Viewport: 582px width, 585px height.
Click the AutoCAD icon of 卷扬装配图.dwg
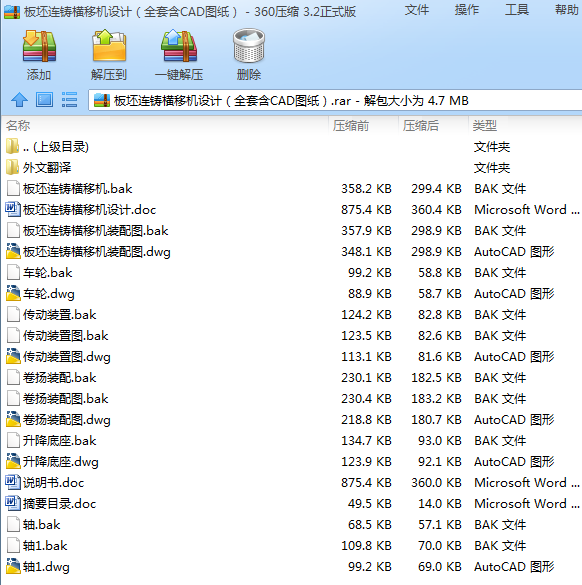point(13,419)
